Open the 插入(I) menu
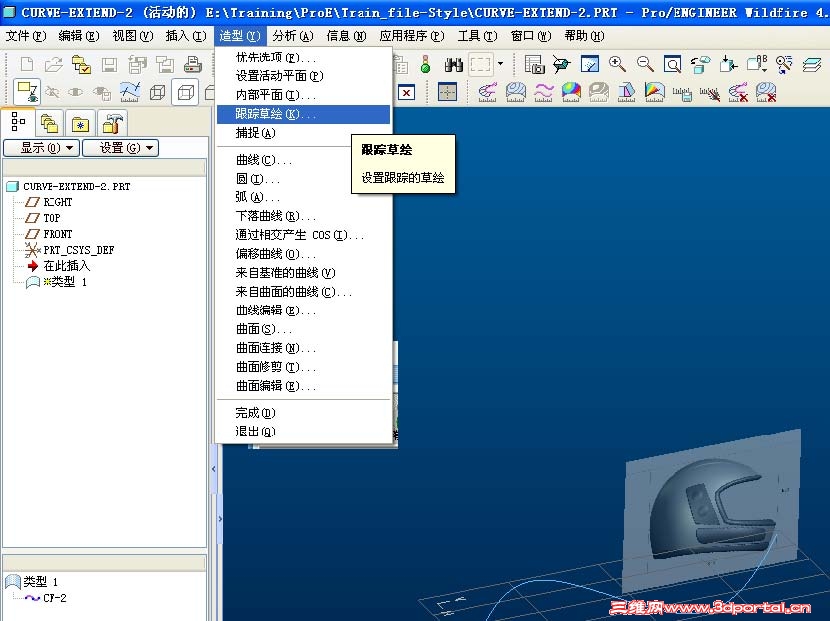This screenshot has height=621, width=830. (x=186, y=35)
